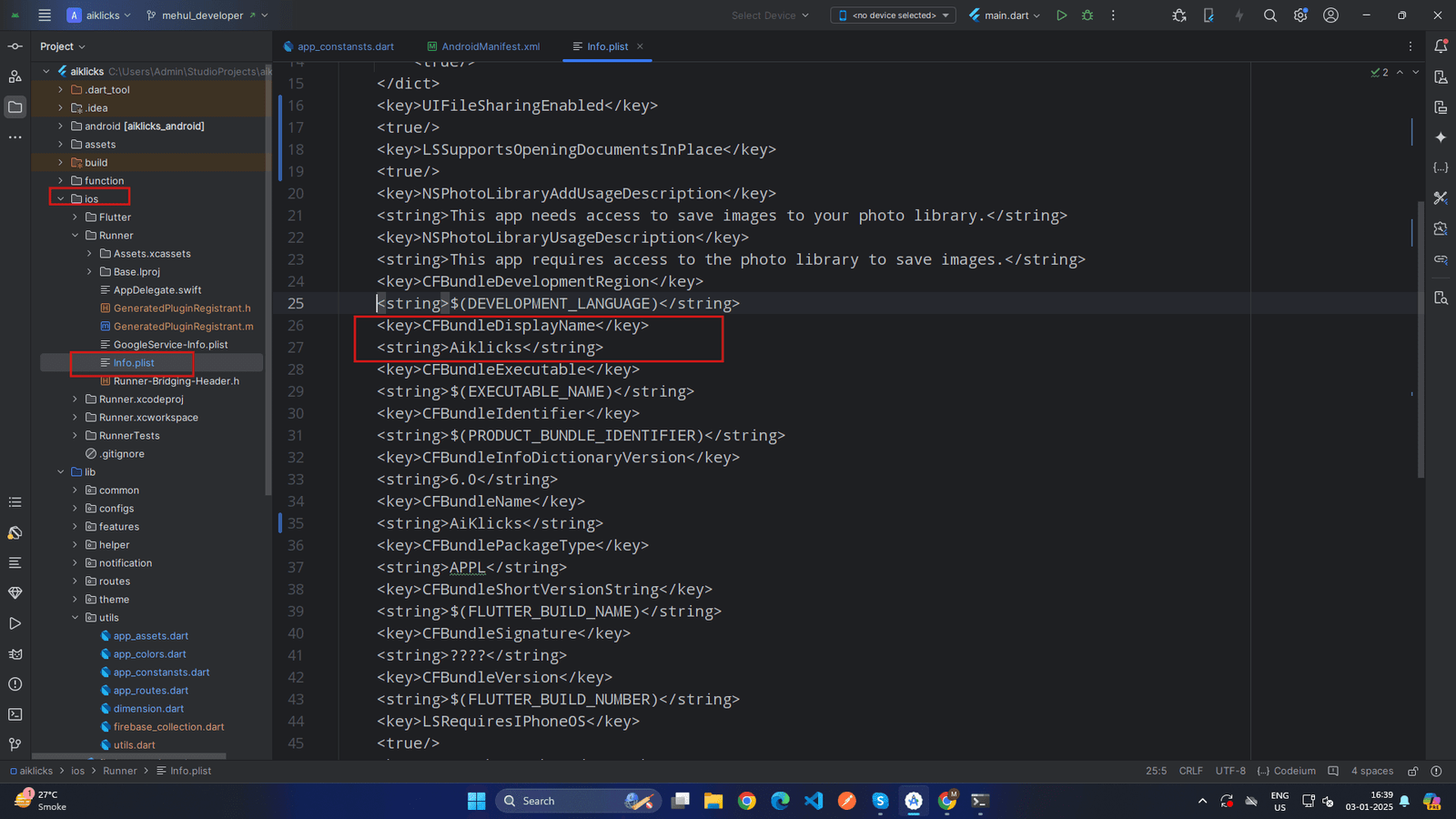Open the Problems tool window icon
Image resolution: width=1456 pixels, height=819 pixels.
click(15, 684)
